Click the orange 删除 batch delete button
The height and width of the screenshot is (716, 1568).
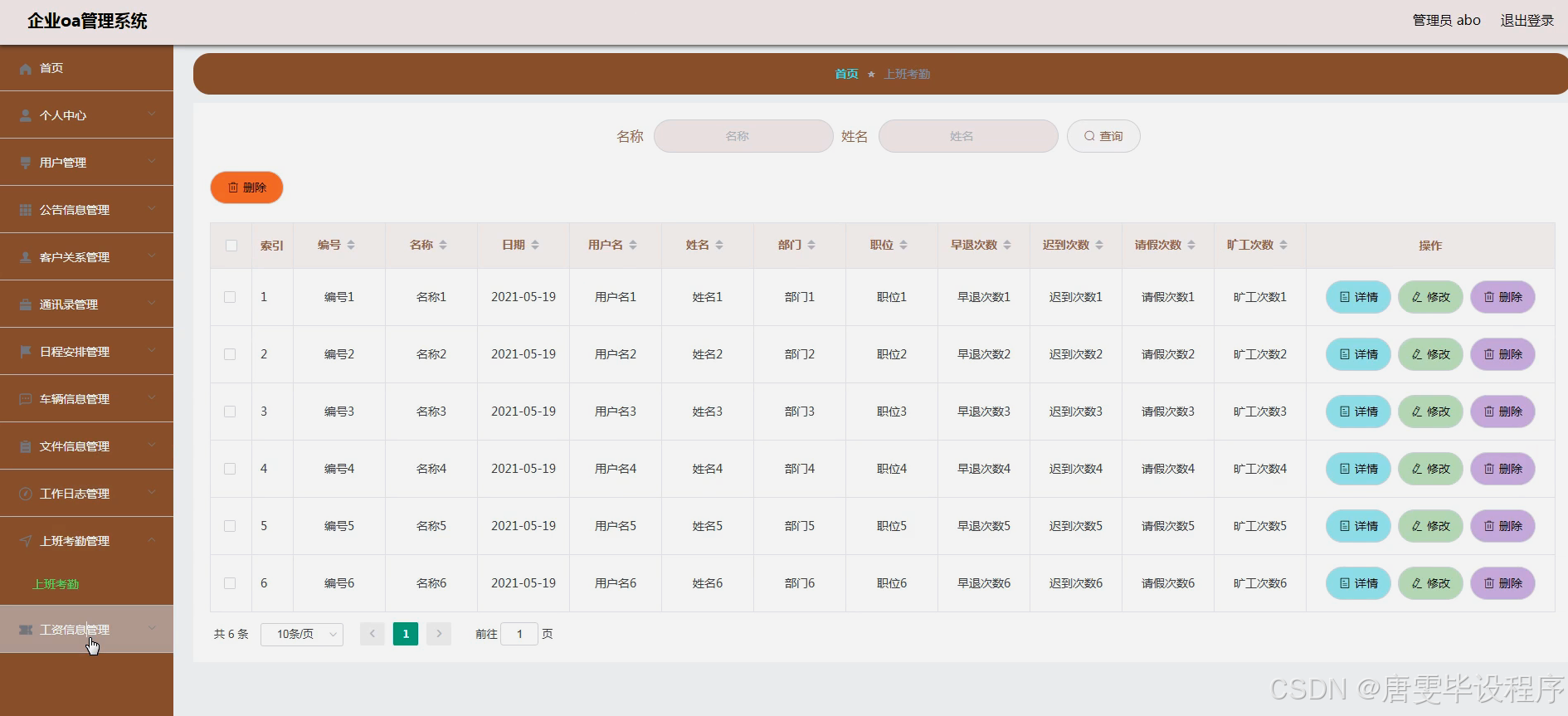(246, 188)
